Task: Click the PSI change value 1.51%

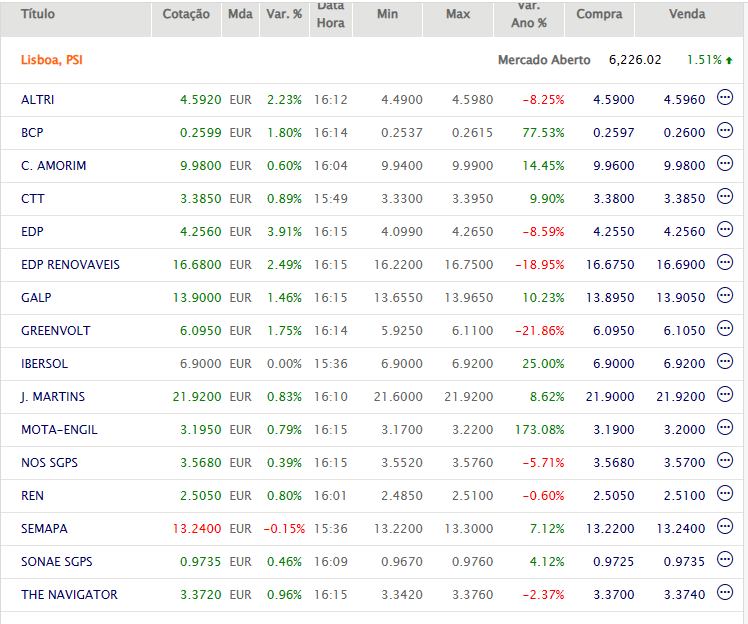Action: [704, 60]
